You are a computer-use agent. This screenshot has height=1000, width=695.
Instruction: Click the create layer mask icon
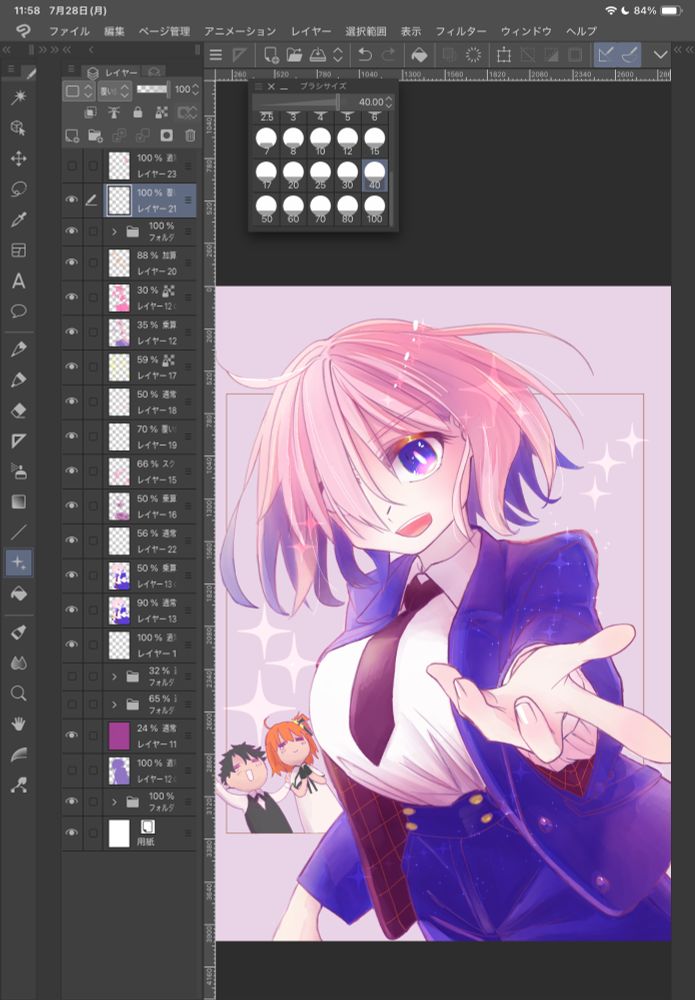tap(166, 135)
